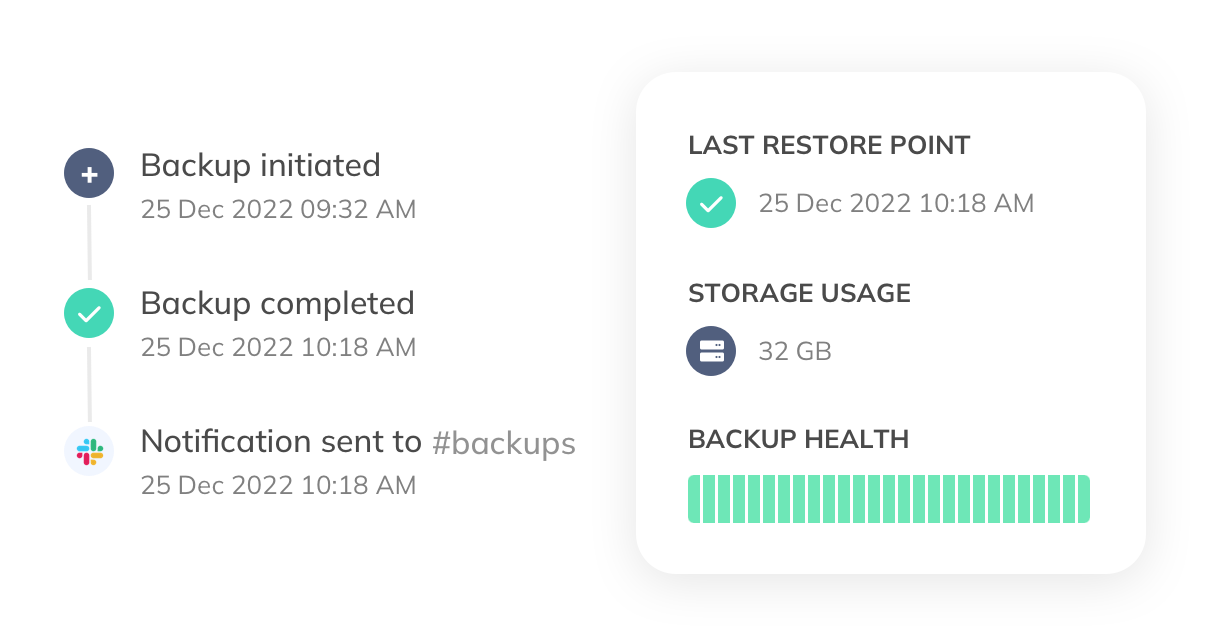Click the restore point date 10:18 AM
Screen dimensions: 1210x644
pyautogui.click(x=896, y=204)
